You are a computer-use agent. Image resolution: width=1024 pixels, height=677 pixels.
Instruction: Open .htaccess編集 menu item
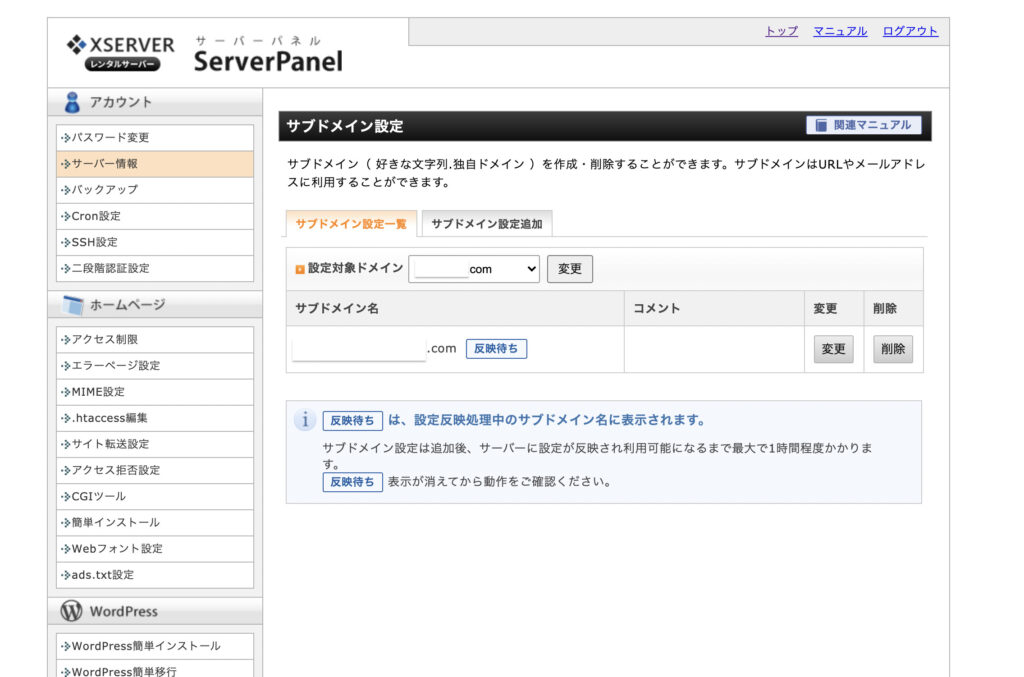(155, 418)
